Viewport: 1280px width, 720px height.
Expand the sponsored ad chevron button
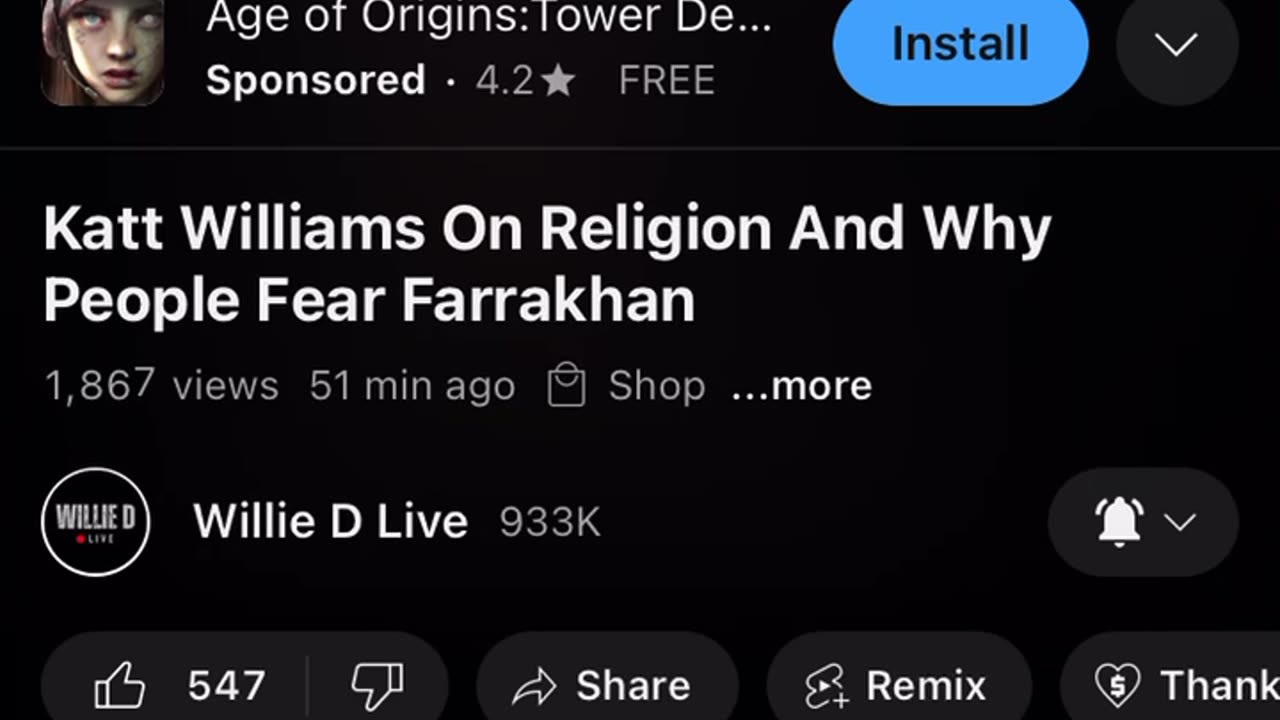pos(1177,45)
